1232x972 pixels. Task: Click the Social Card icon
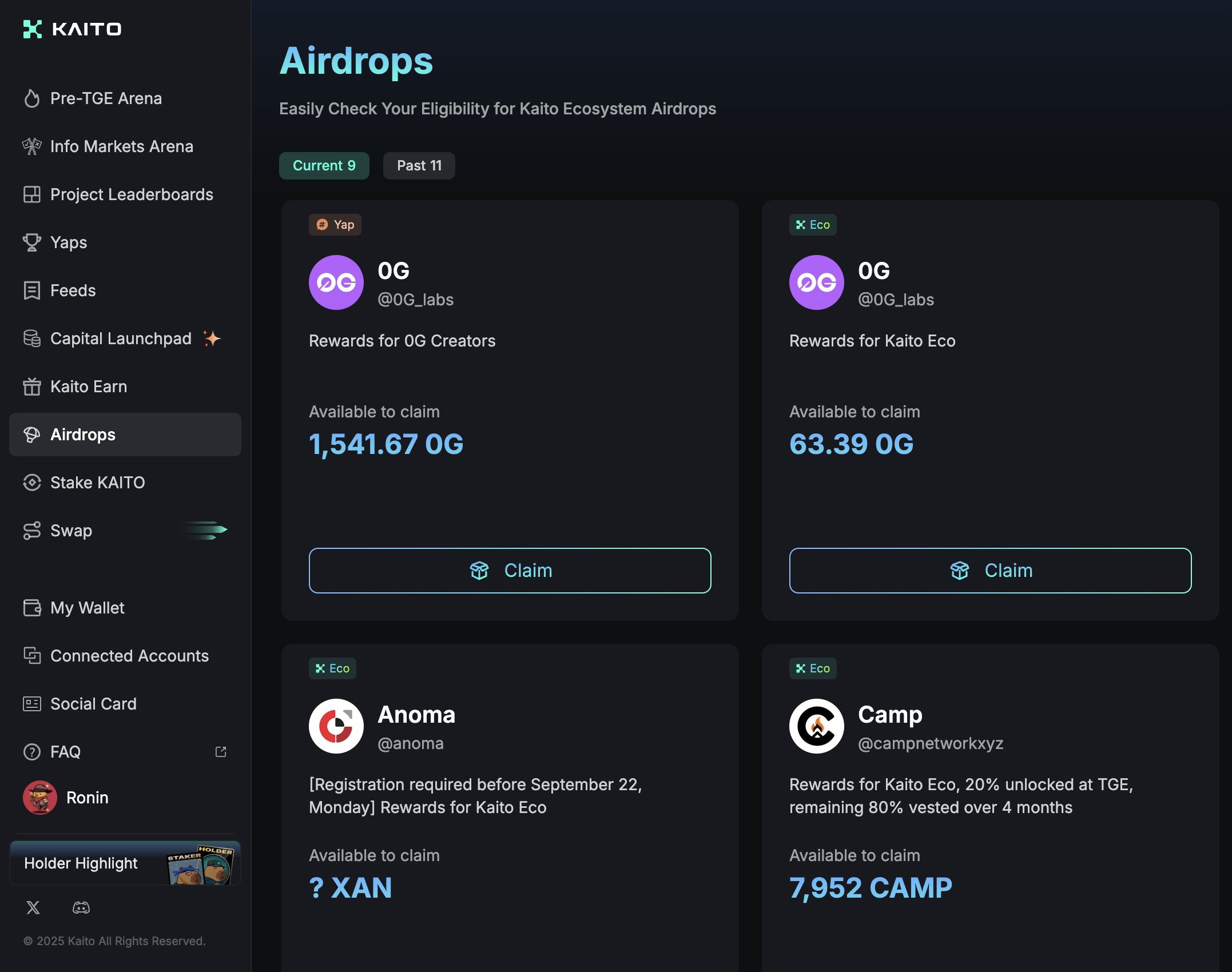click(33, 704)
